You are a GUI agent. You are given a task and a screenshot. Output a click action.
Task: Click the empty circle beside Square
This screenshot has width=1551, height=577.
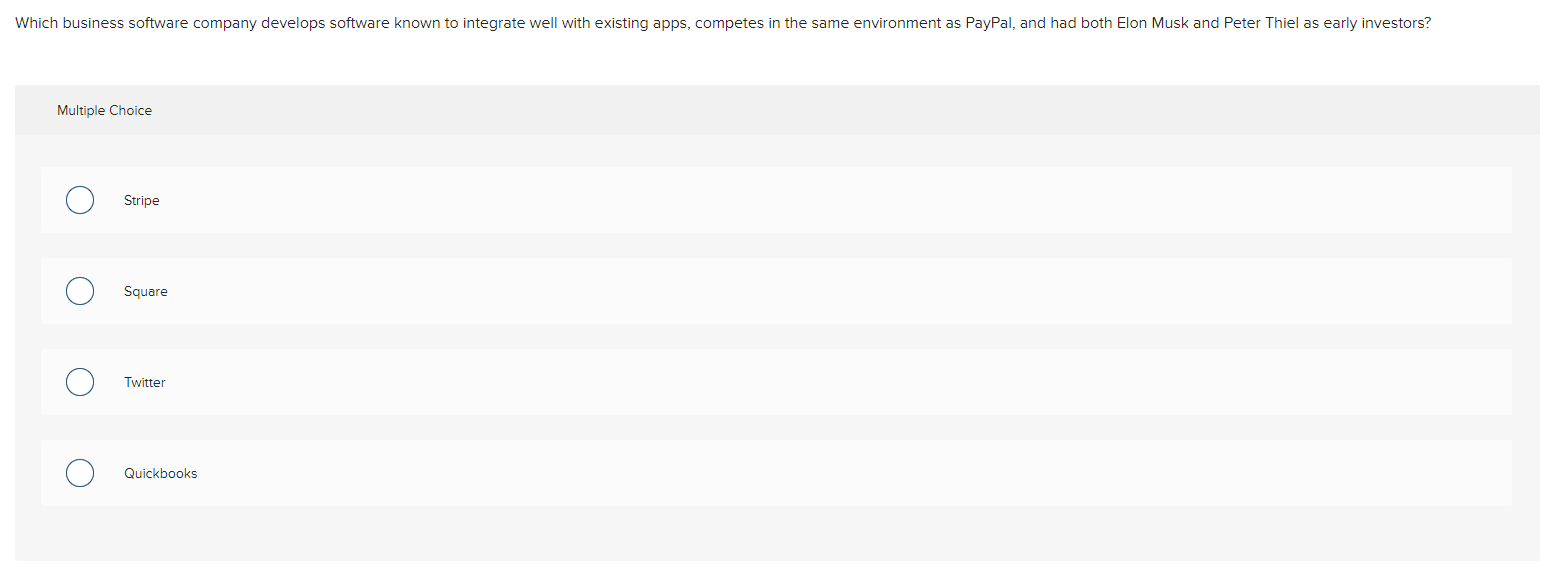tap(80, 291)
